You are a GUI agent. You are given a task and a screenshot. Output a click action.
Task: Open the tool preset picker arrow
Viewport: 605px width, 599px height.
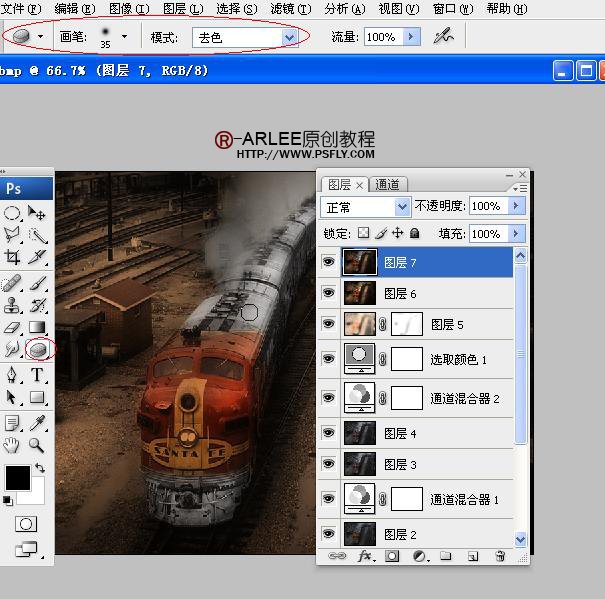pyautogui.click(x=40, y=37)
